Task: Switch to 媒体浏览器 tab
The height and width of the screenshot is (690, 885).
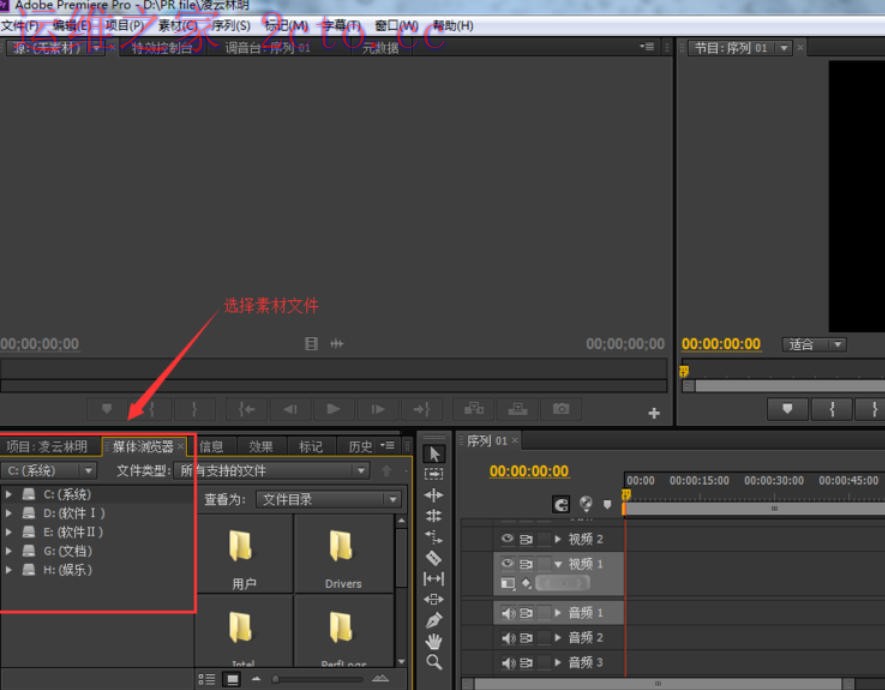Action: (143, 447)
